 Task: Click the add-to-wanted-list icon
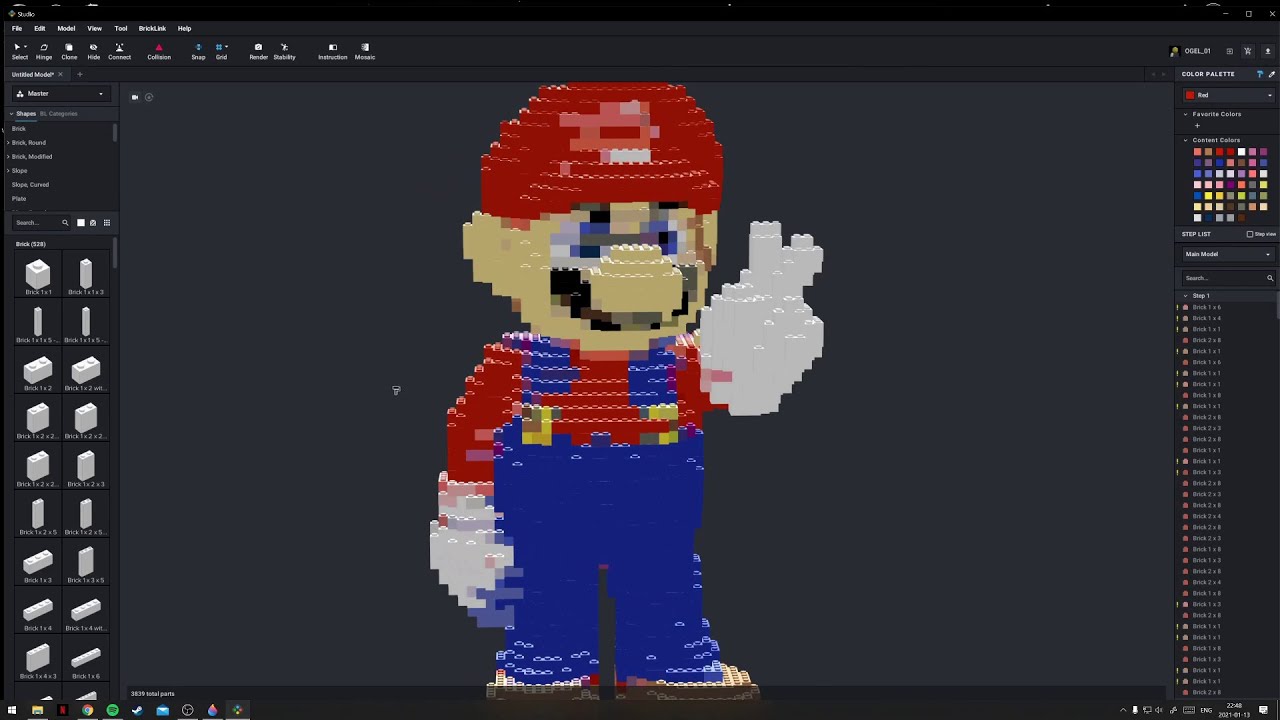[1229, 51]
